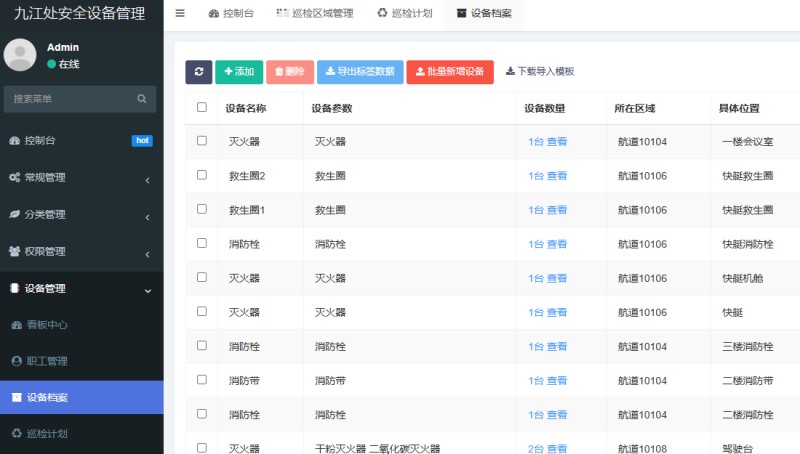Expand the 常规管理 menu chevron
Image resolution: width=800 pixels, height=454 pixels.
147,180
